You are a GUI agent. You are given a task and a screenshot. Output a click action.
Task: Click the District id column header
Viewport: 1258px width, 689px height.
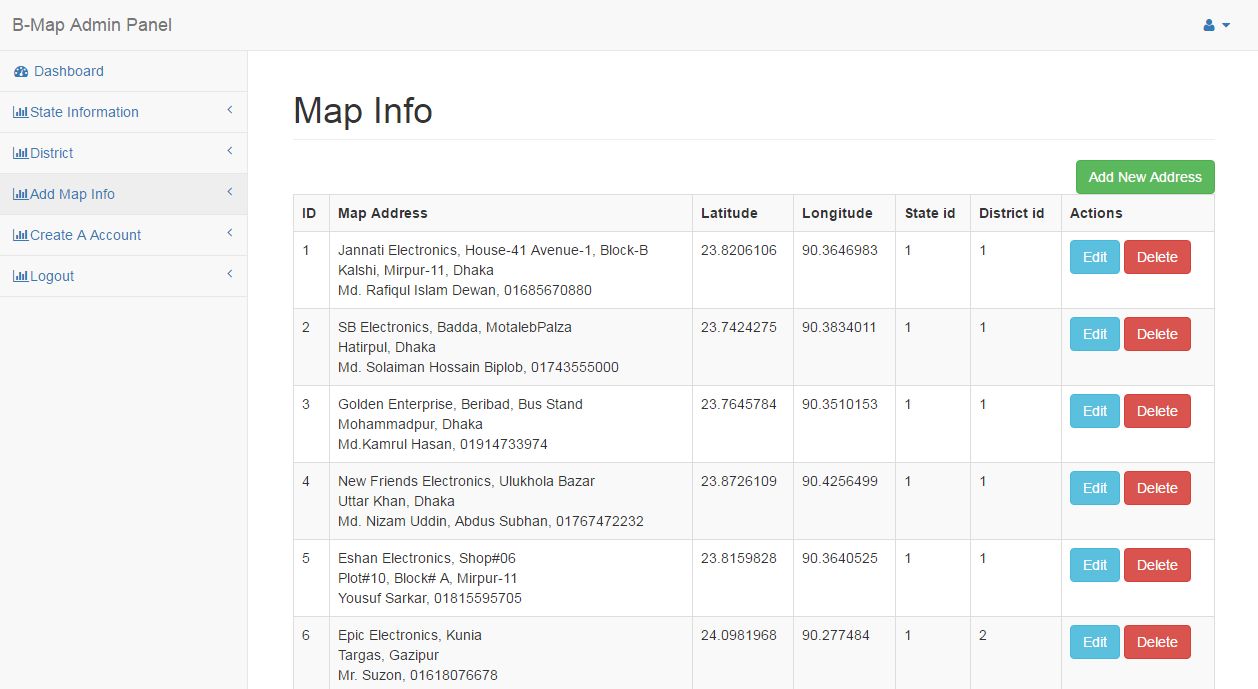coord(1011,213)
